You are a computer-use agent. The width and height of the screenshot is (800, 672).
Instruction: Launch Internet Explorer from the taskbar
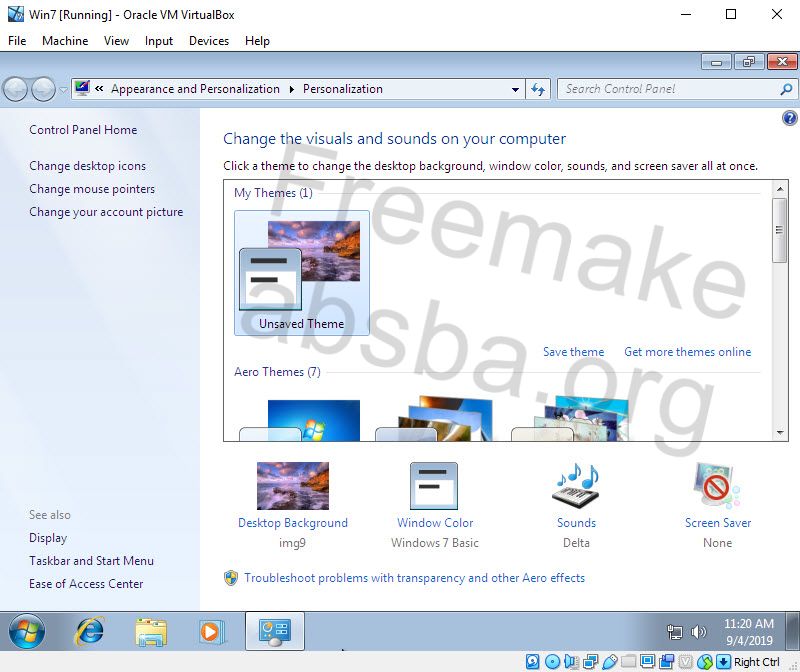90,631
